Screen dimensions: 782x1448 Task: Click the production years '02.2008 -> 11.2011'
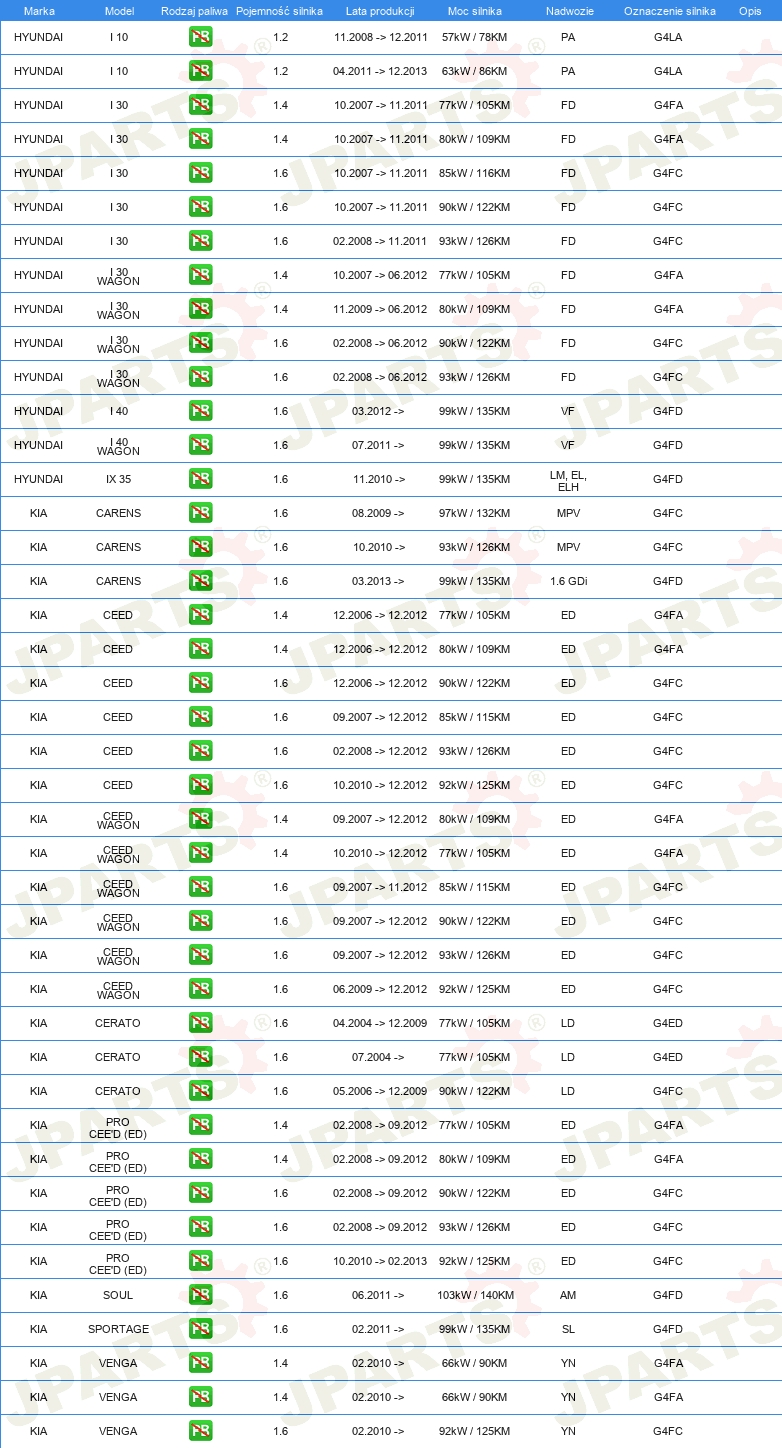380,241
